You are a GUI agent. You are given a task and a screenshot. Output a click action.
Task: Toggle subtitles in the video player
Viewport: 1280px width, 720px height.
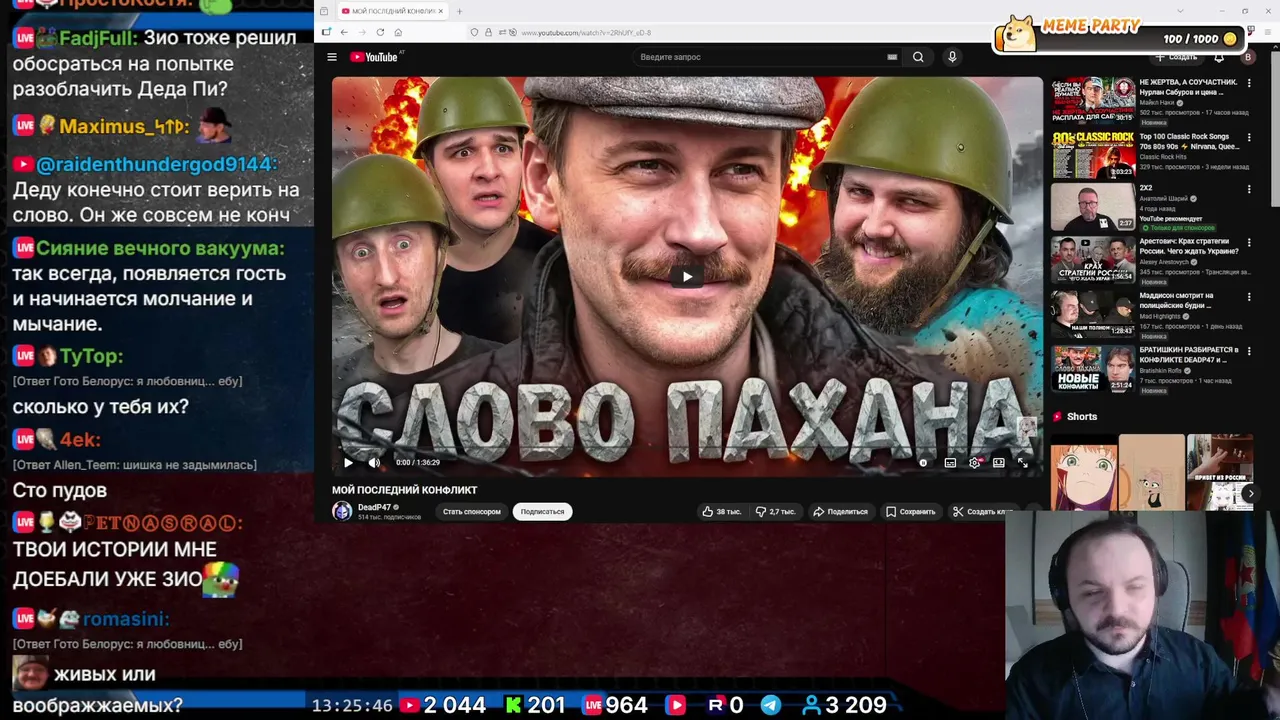click(x=950, y=462)
